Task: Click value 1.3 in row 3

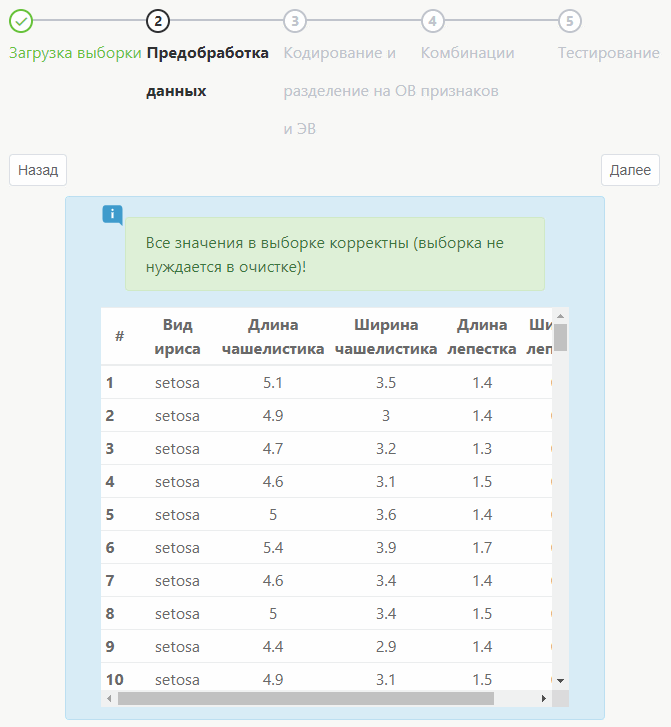Action: (x=482, y=449)
